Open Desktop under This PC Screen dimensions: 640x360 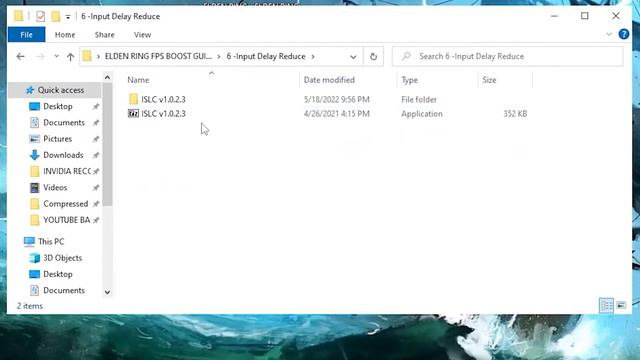click(x=58, y=274)
